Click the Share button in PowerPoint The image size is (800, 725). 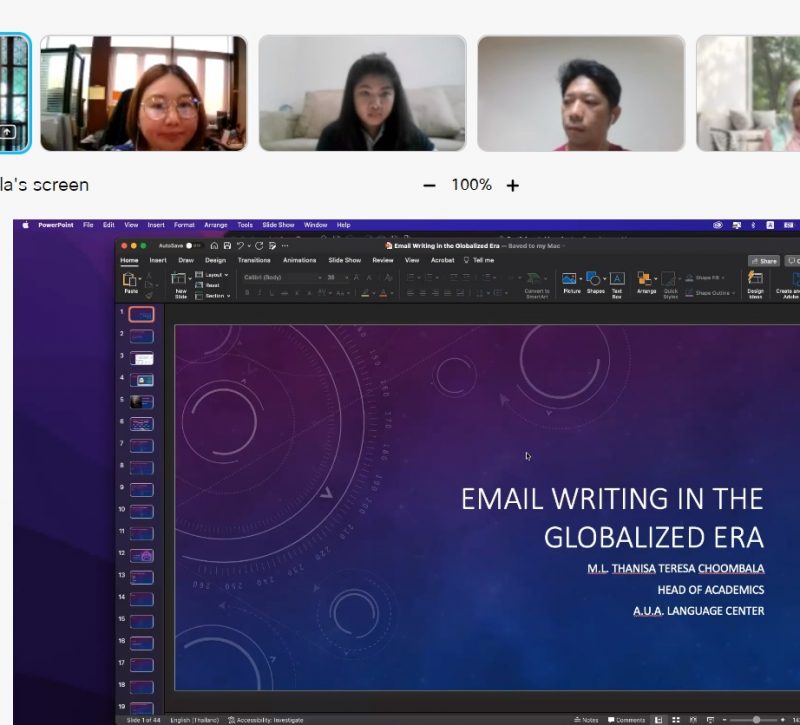[x=764, y=261]
